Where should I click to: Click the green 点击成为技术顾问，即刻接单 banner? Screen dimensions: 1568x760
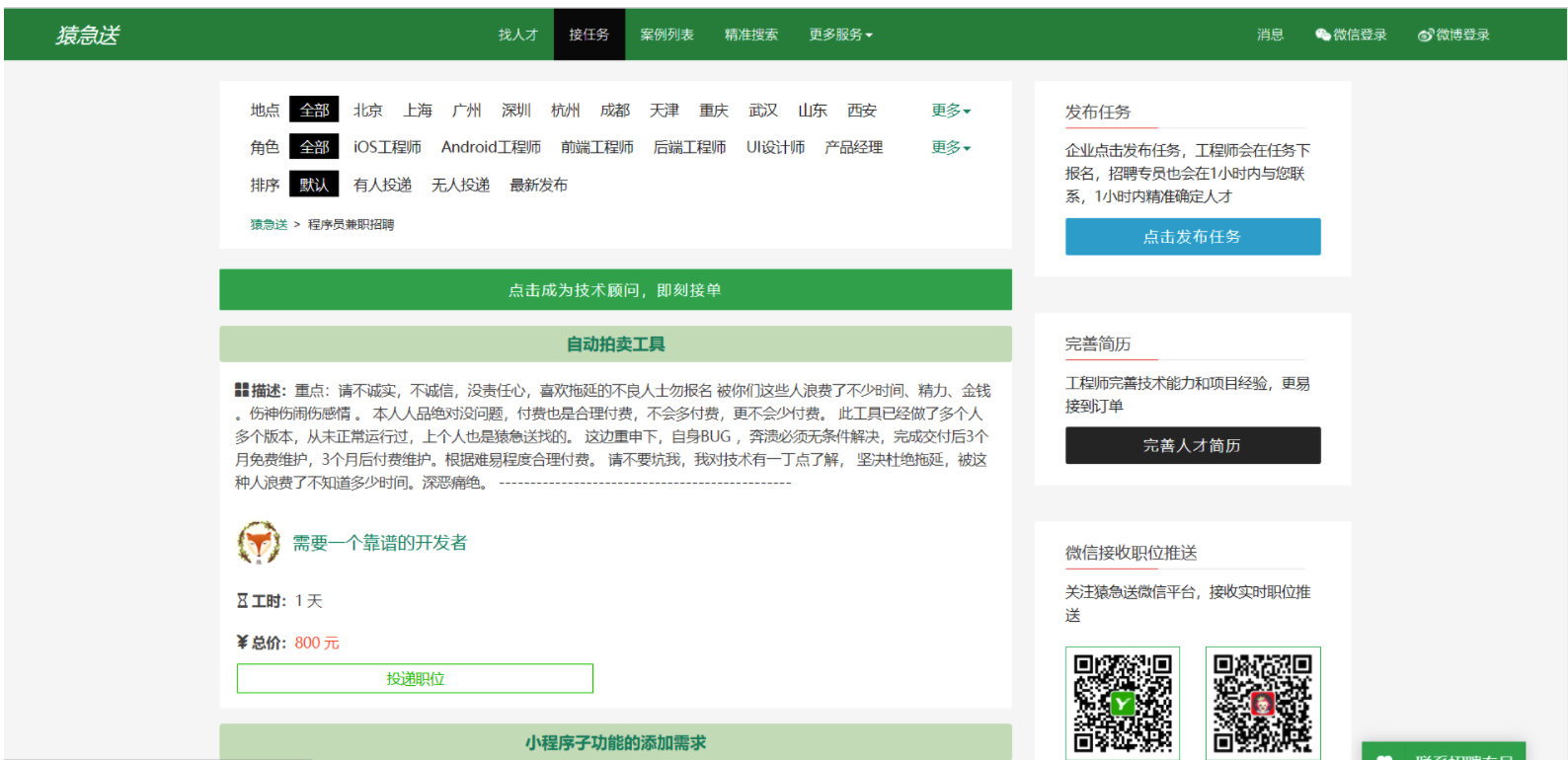pos(615,290)
